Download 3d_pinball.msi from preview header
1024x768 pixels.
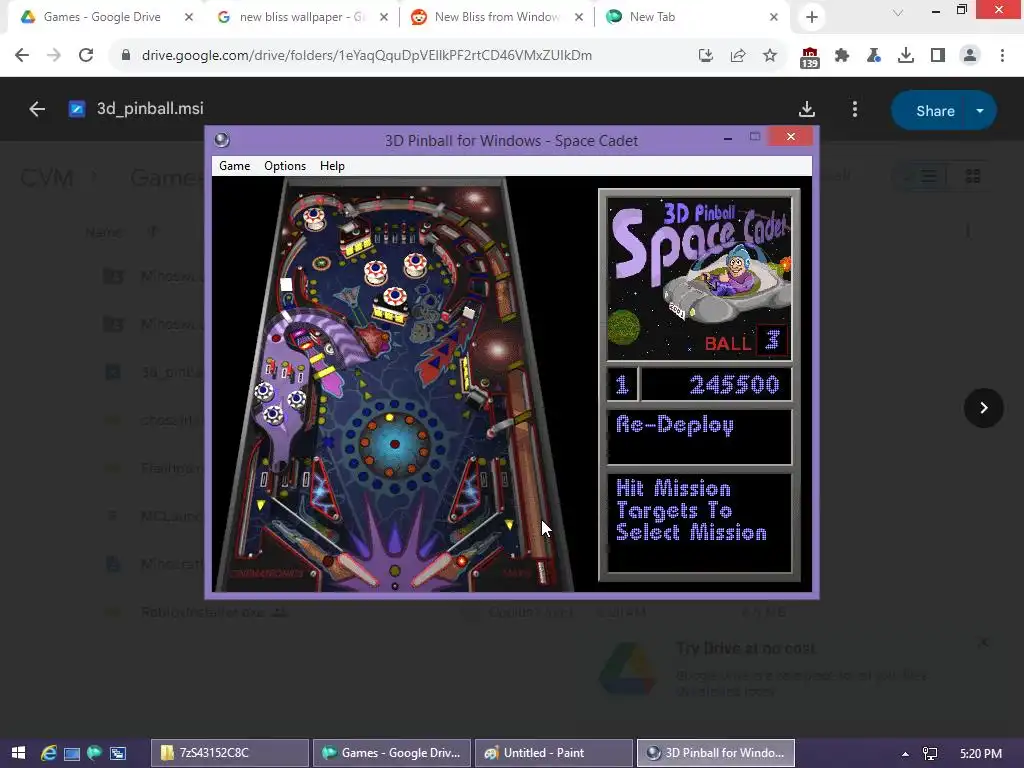click(x=807, y=109)
